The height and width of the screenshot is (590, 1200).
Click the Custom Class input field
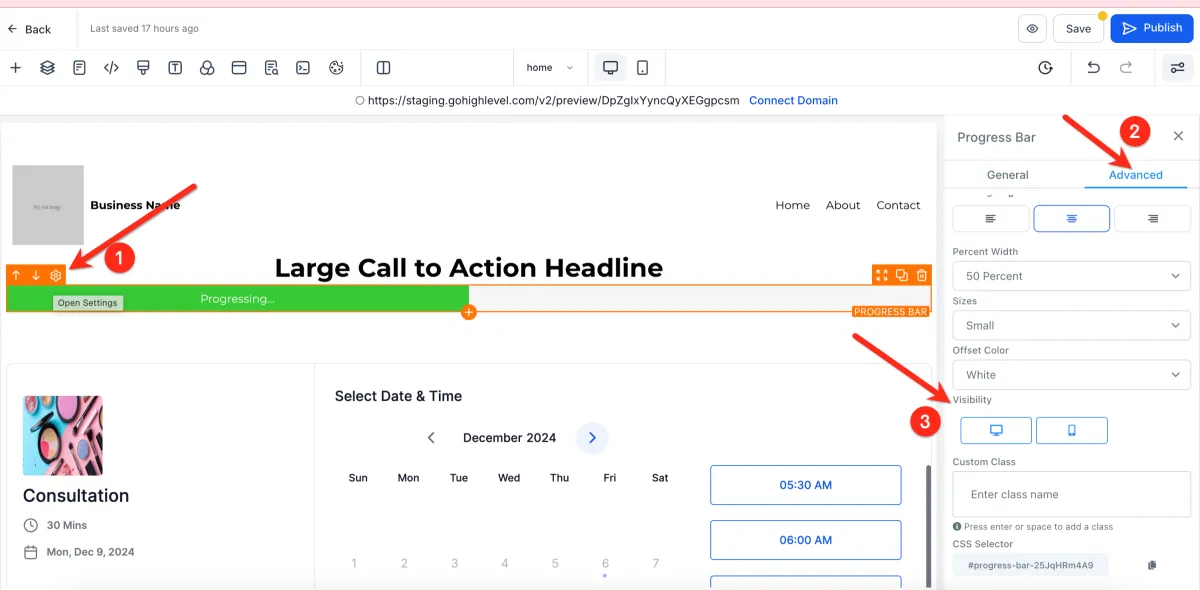click(x=1071, y=494)
